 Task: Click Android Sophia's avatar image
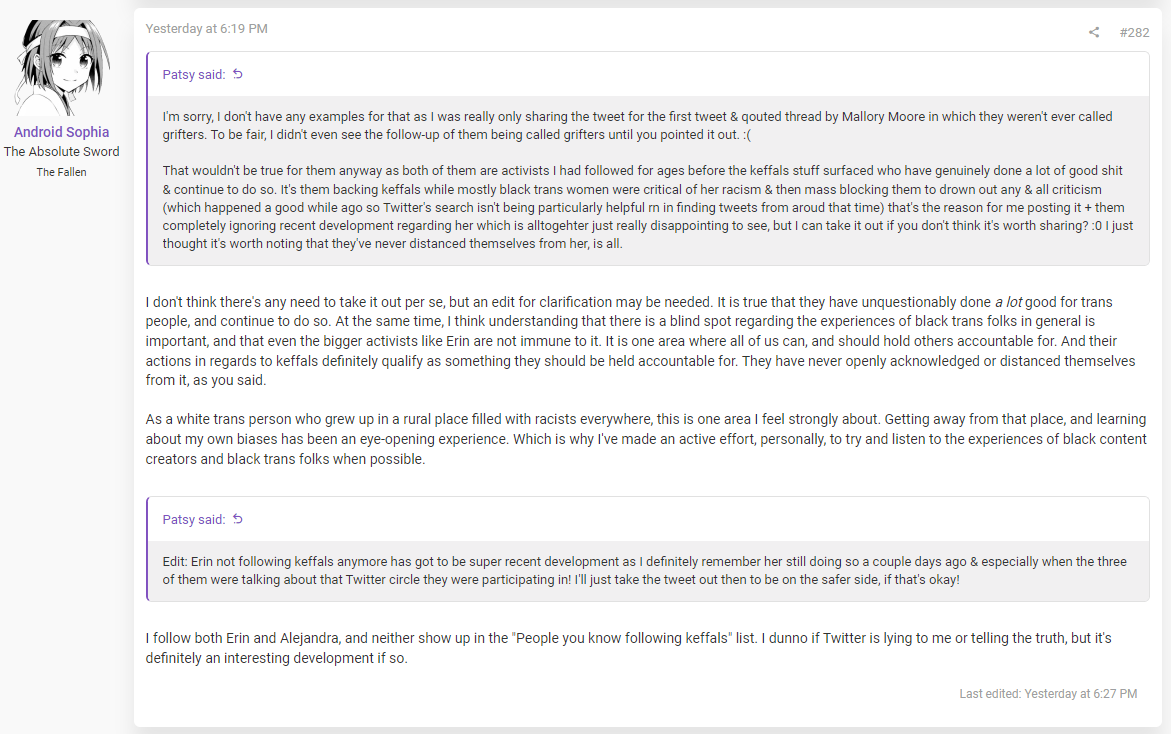[x=62, y=68]
